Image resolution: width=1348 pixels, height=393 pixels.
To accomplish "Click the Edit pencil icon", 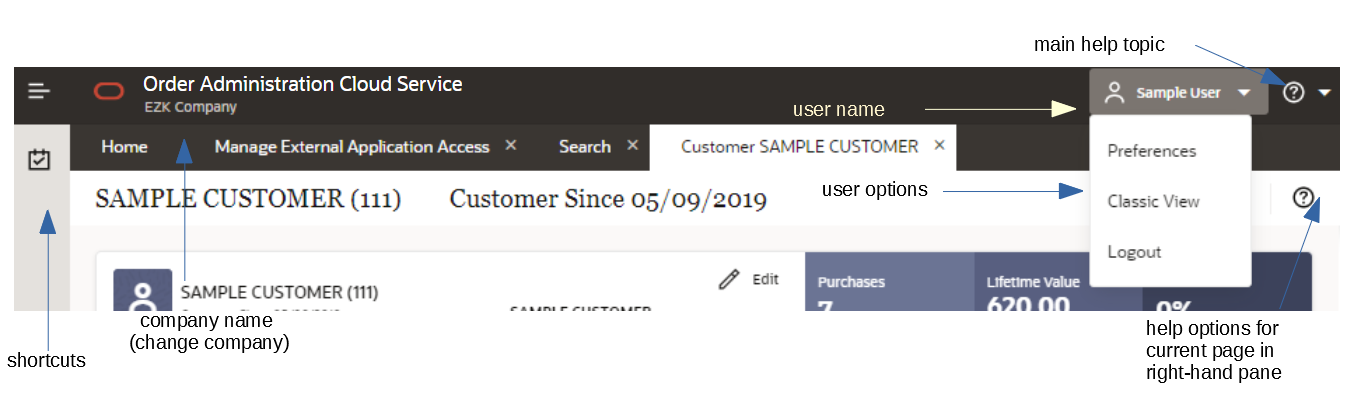I will pos(729,279).
